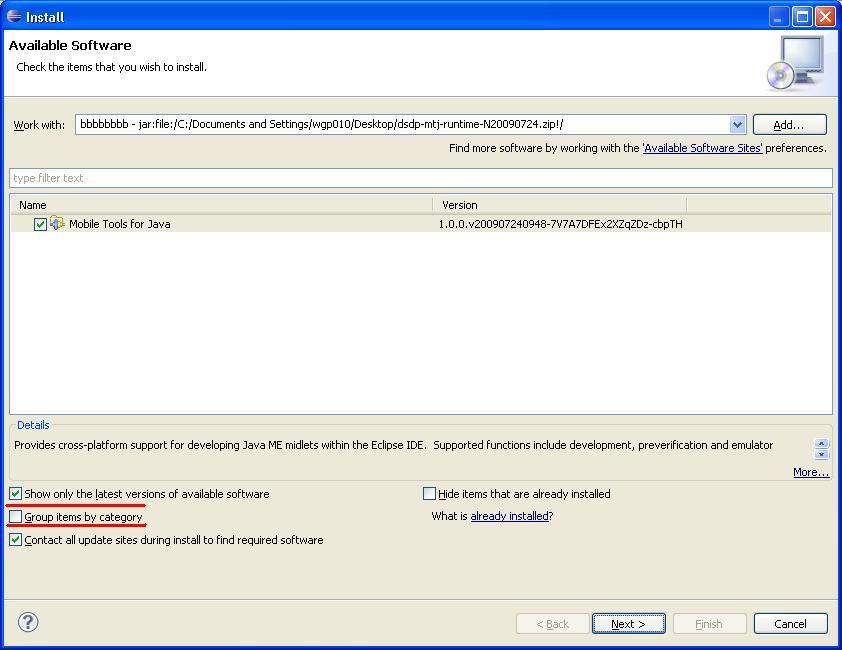Select the Mobile Tools for Java row text
The image size is (842, 650).
click(120, 224)
